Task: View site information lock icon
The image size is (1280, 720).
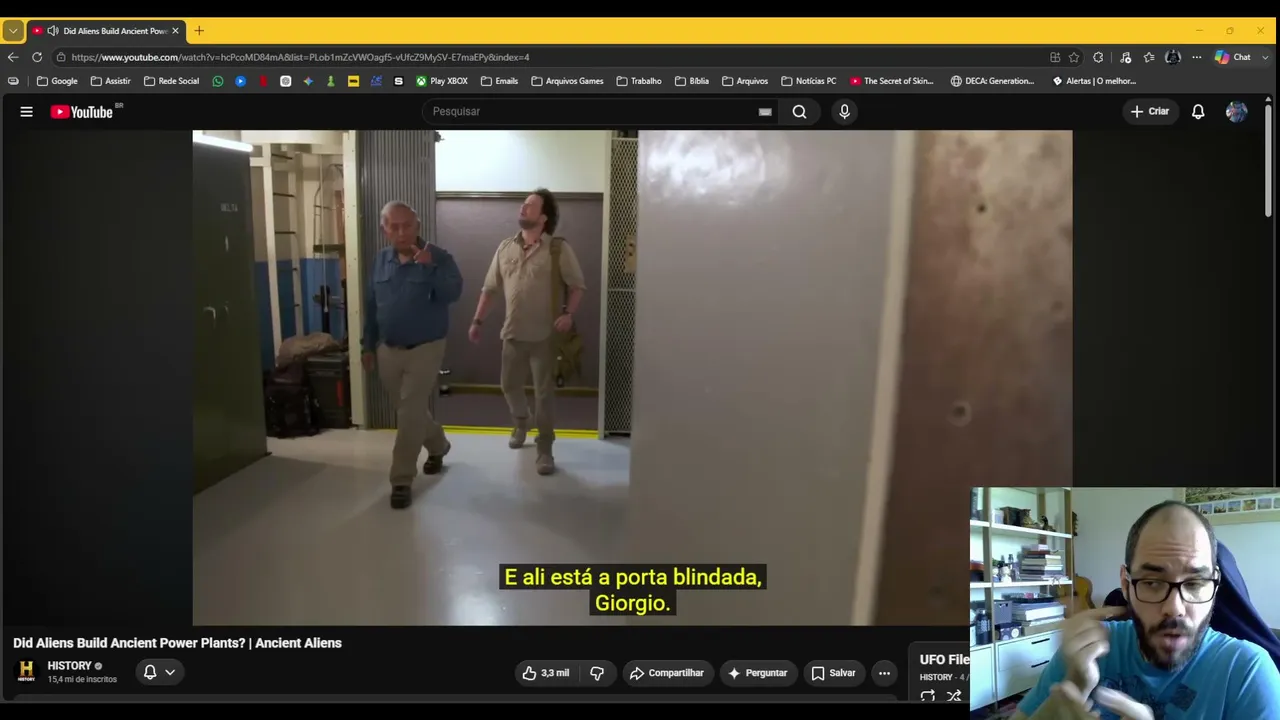Action: click(x=61, y=57)
